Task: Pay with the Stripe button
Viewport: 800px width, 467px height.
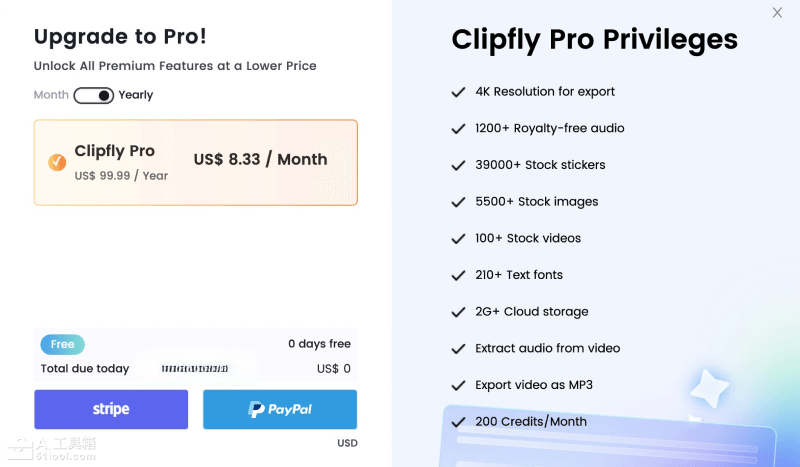Action: pyautogui.click(x=111, y=409)
